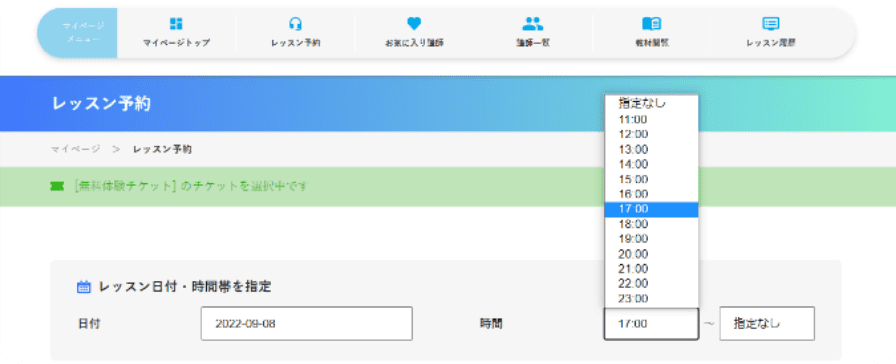Click the calendar icon beside レッスン日付
The height and width of the screenshot is (364, 896).
[83, 287]
